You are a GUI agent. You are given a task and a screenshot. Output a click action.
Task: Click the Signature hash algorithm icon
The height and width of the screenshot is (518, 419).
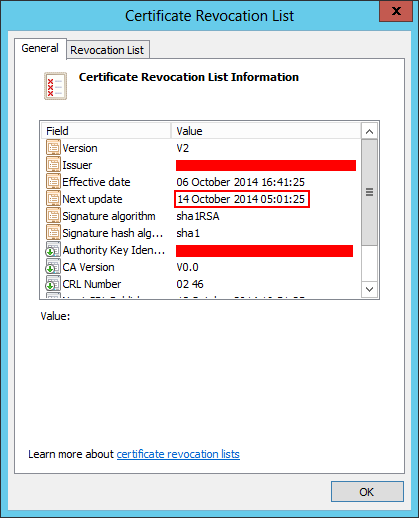[53, 233]
